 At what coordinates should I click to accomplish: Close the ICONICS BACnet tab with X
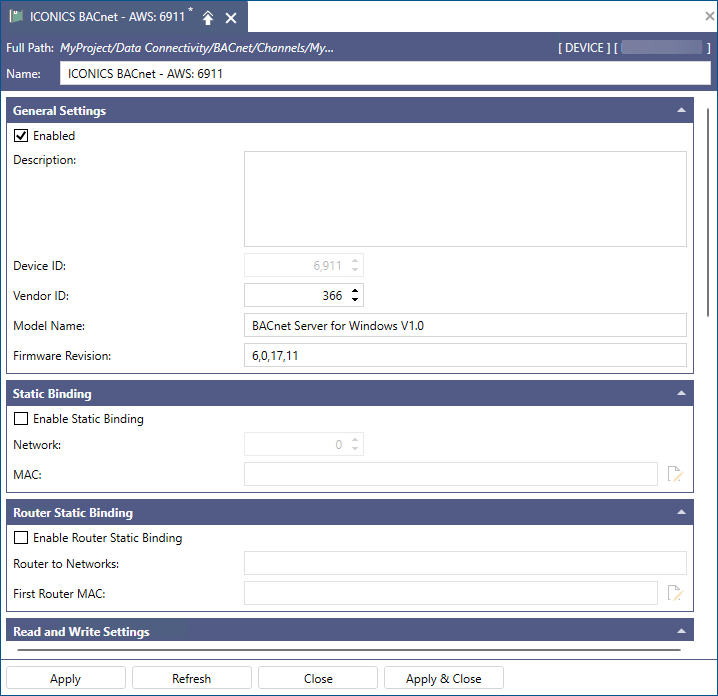coord(231,18)
